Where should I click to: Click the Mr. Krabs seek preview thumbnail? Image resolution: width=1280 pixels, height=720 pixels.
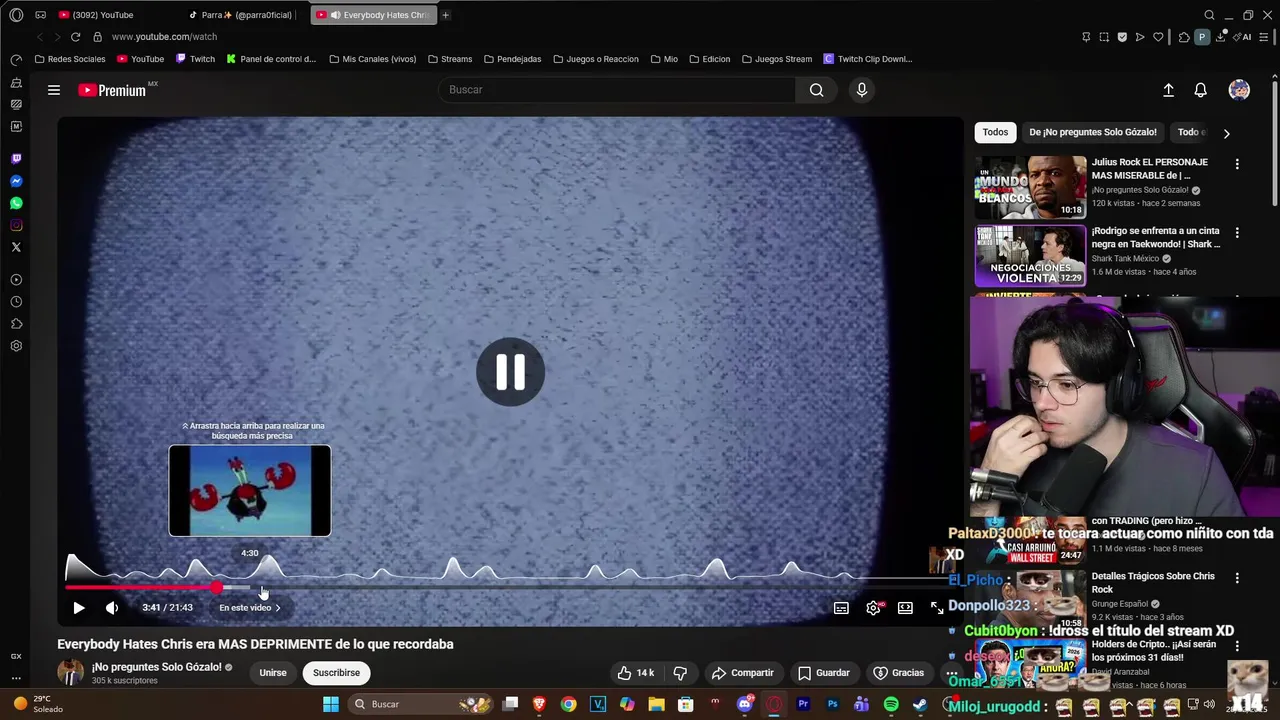point(250,491)
